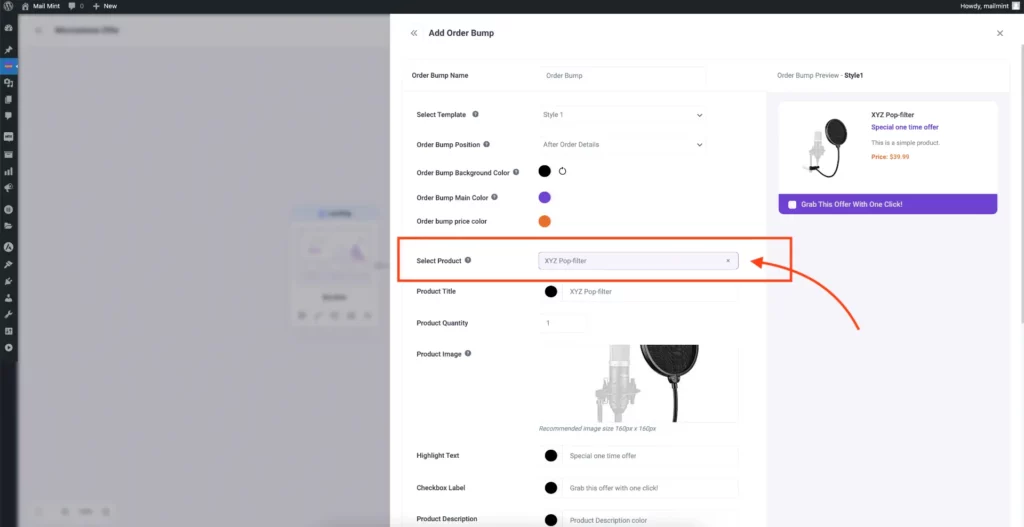Open the Howdy, mailmint account menu
The height and width of the screenshot is (527, 1024).
[x=989, y=6]
